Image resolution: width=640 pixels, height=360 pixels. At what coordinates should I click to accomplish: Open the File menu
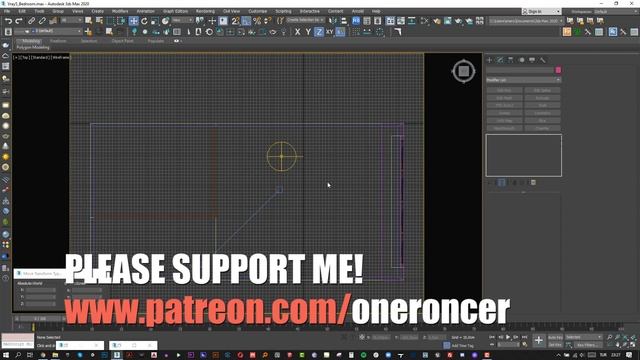7,11
